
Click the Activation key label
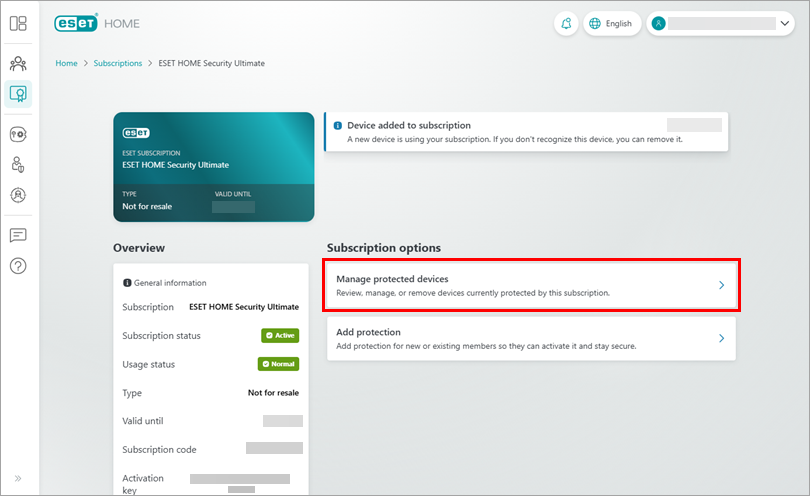(143, 484)
